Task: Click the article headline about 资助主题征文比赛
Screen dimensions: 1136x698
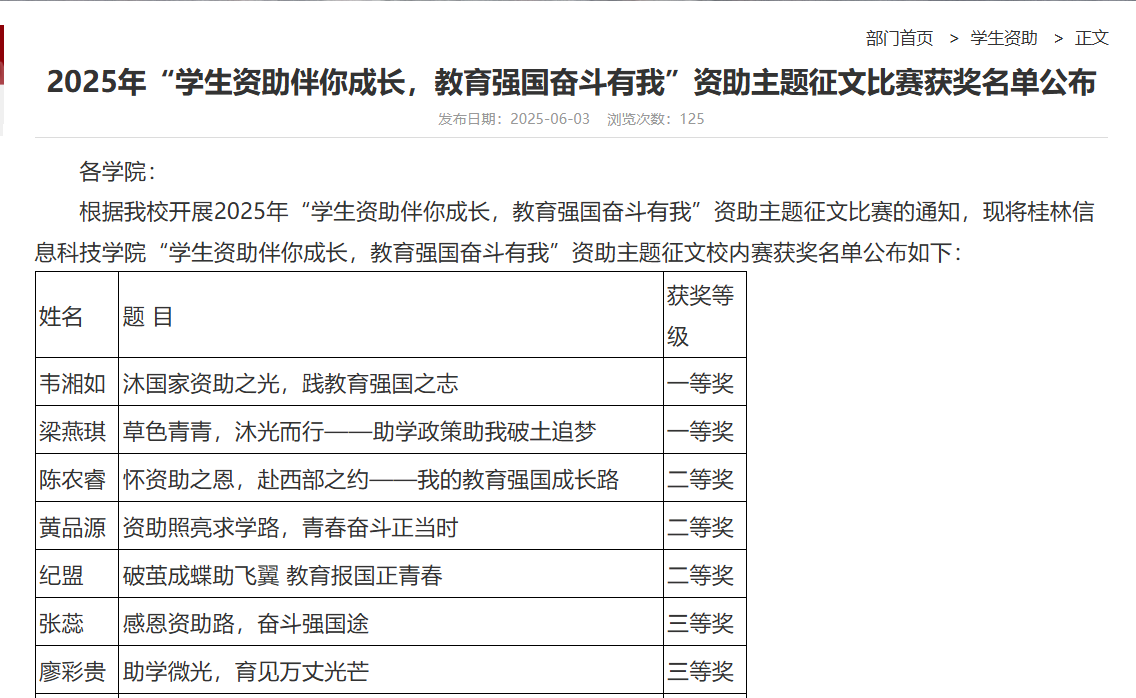Action: coord(571,82)
